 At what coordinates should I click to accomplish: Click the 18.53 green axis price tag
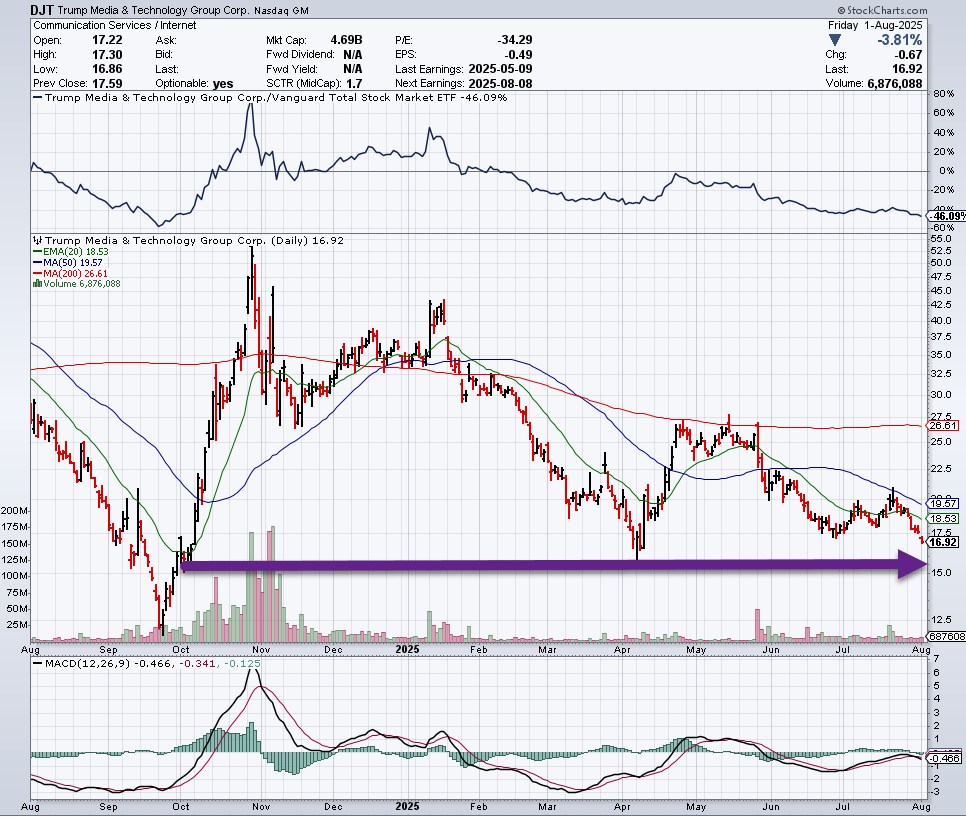[943, 519]
